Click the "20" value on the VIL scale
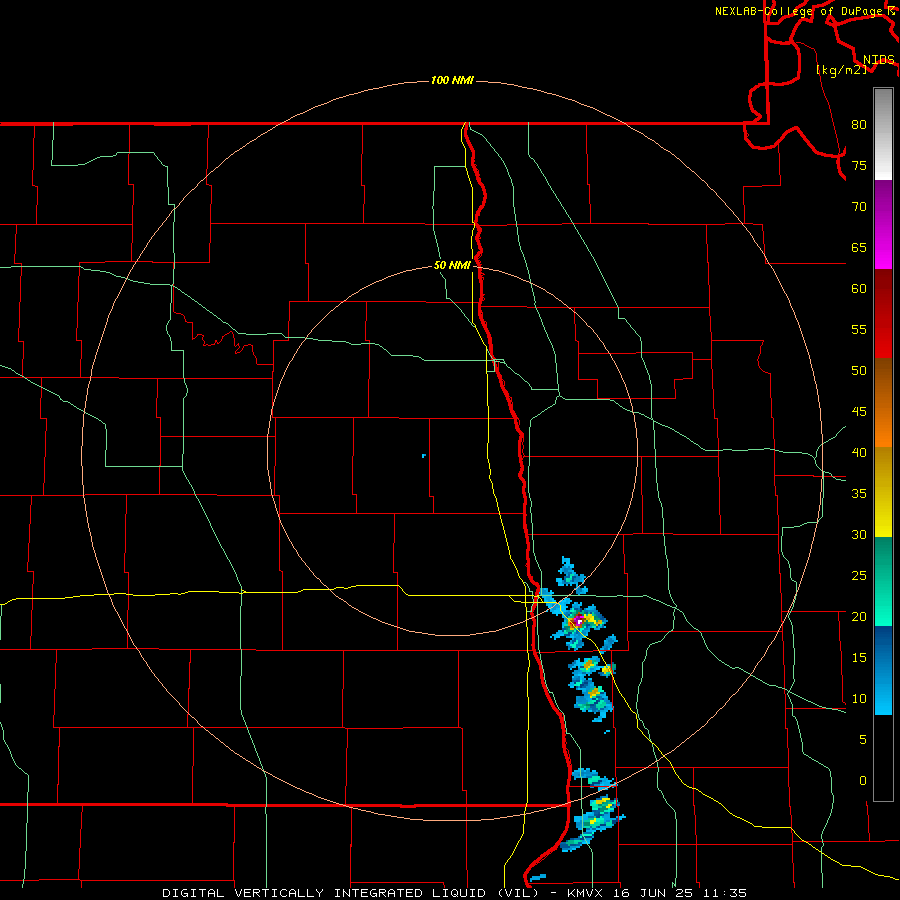This screenshot has height=900, width=900. point(859,616)
